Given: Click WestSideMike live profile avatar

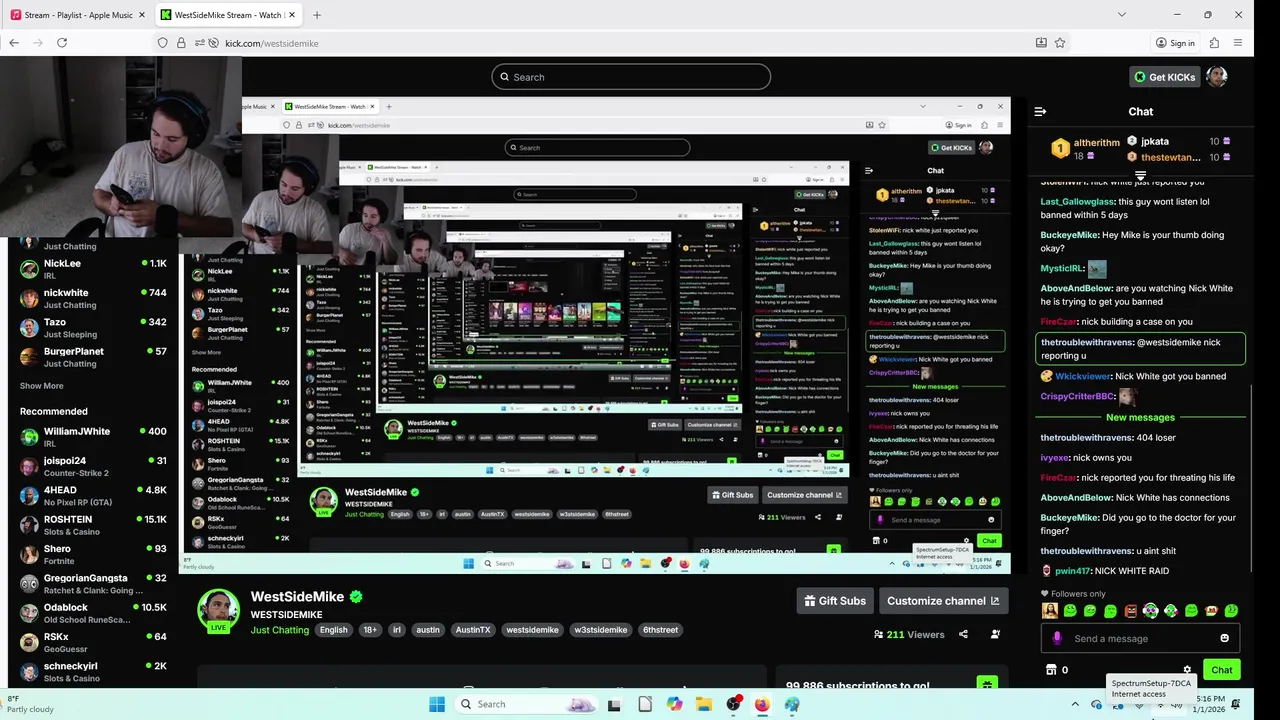Looking at the screenshot, I should [218, 610].
